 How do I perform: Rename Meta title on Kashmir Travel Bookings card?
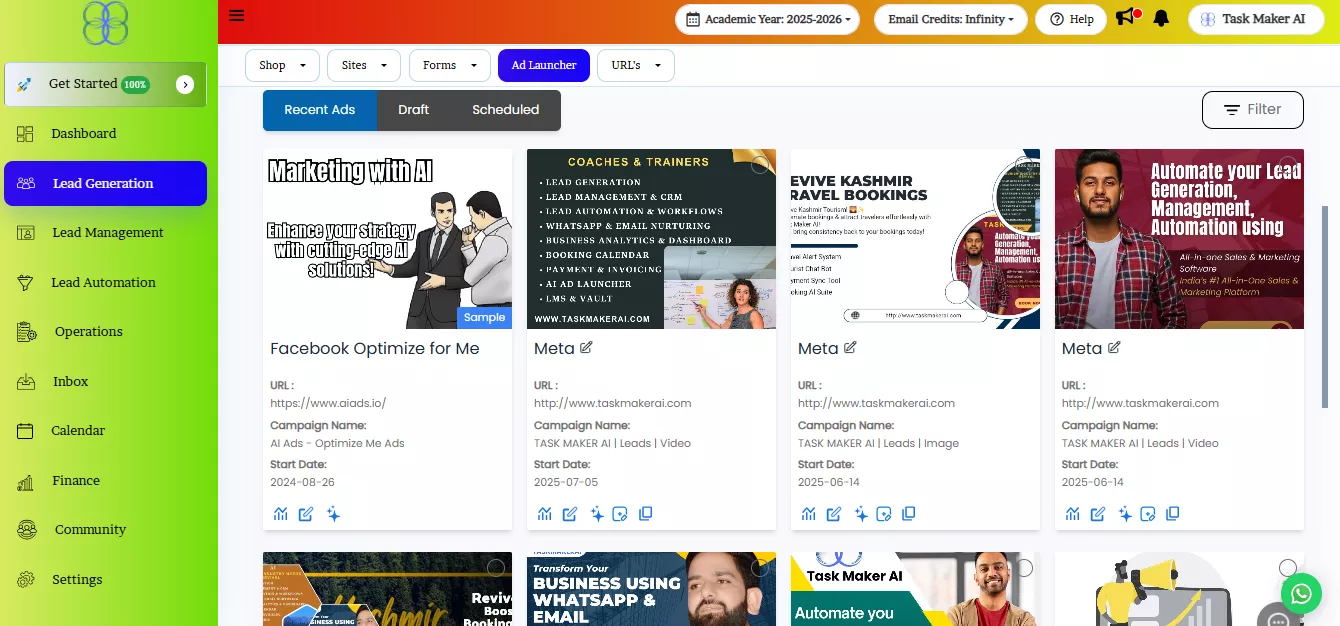(x=850, y=348)
